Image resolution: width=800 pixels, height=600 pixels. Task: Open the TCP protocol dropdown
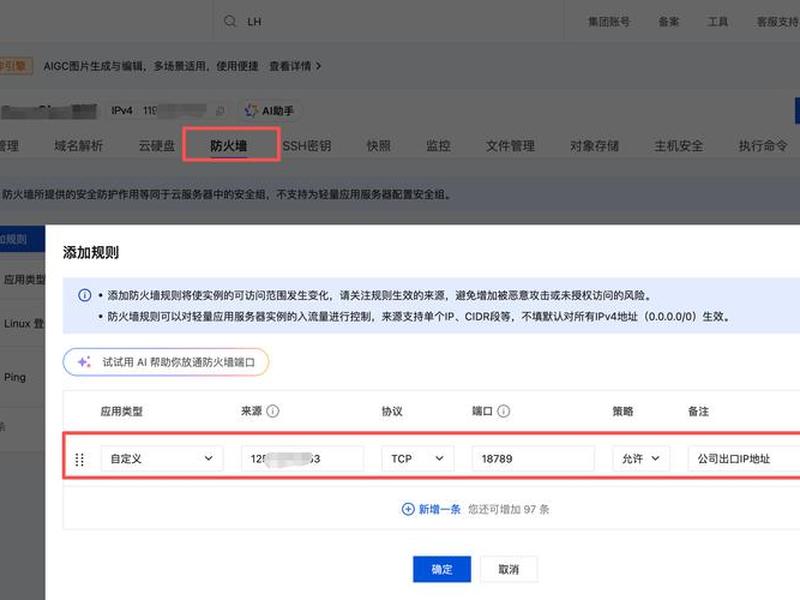pyautogui.click(x=417, y=459)
